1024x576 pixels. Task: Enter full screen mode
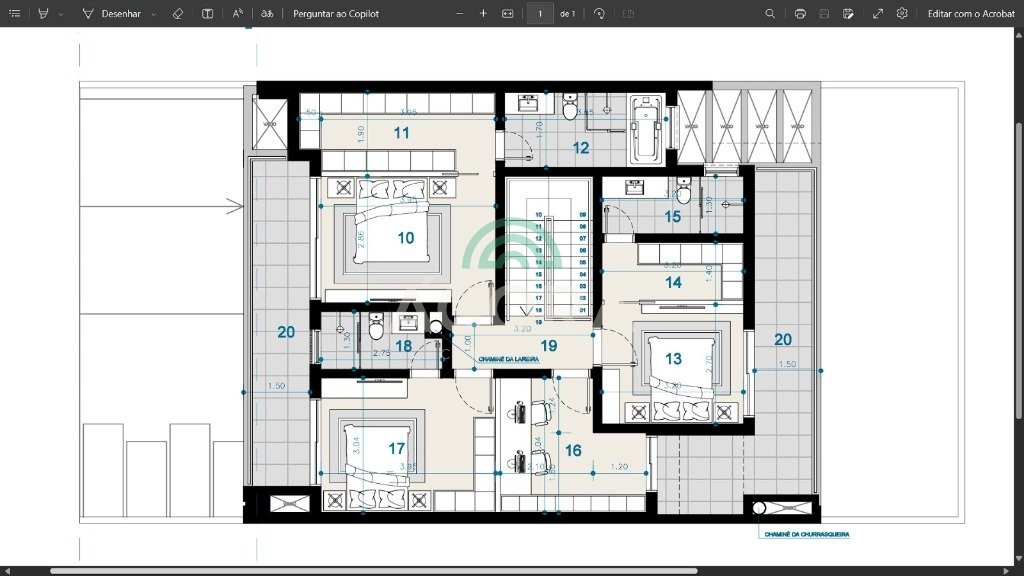point(877,14)
